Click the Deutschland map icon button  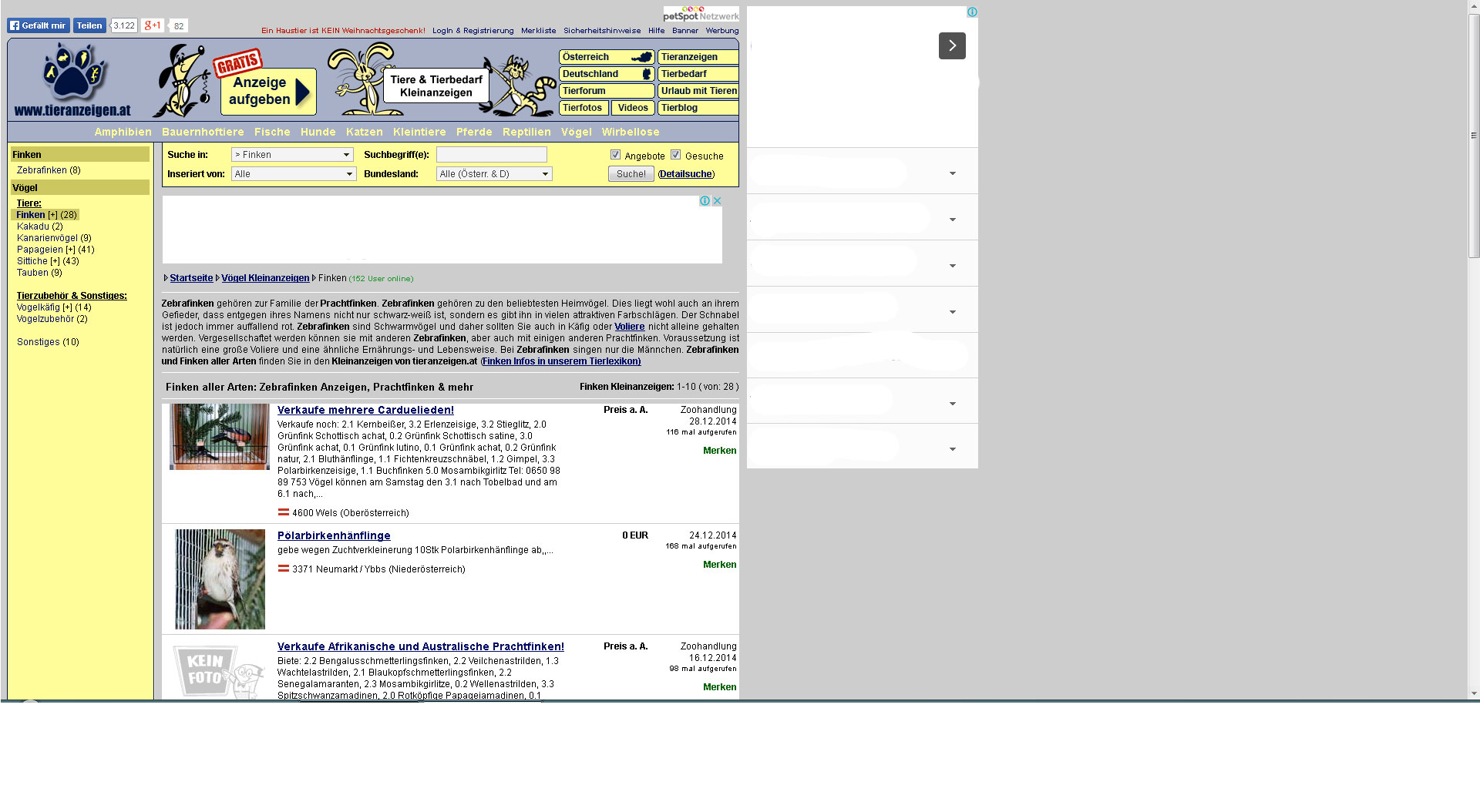coord(607,74)
